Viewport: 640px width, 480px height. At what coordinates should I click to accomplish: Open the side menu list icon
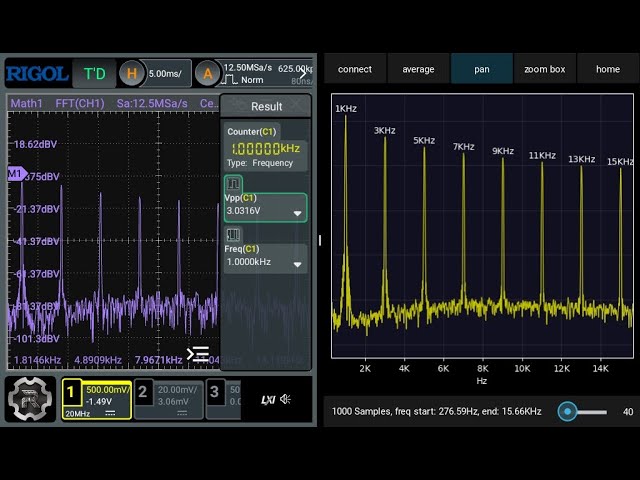click(x=198, y=354)
